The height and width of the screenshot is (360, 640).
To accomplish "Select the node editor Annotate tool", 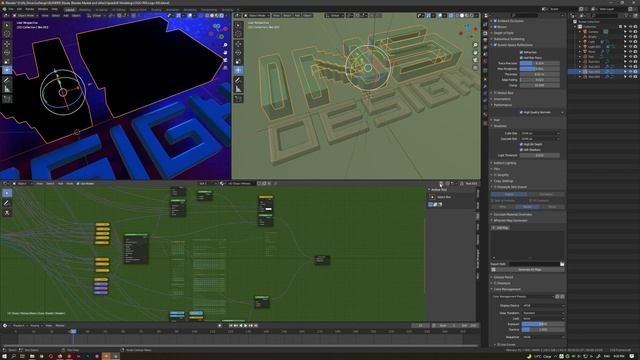I will point(7,203).
